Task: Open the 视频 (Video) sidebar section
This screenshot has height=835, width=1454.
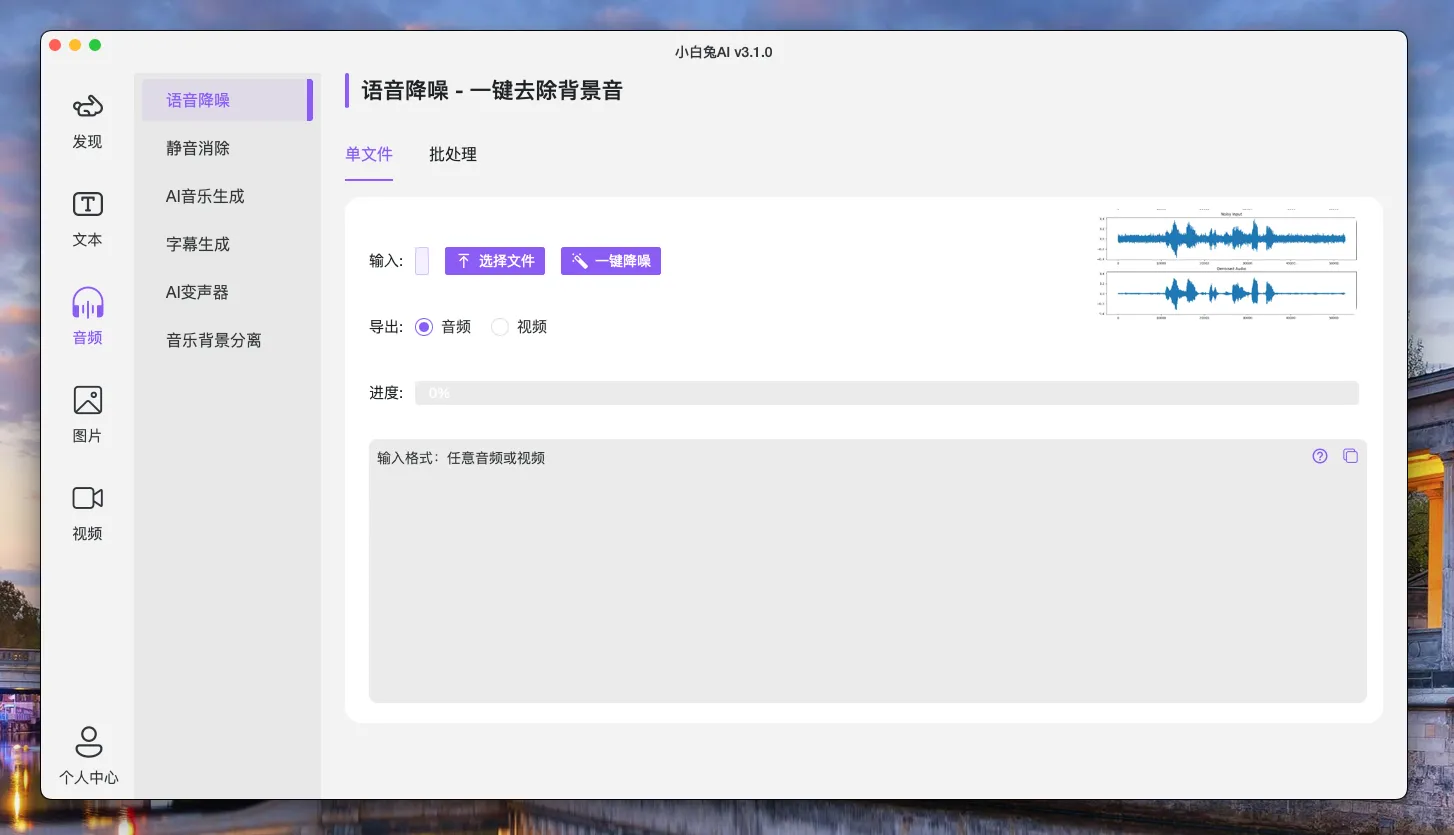Action: click(x=88, y=512)
